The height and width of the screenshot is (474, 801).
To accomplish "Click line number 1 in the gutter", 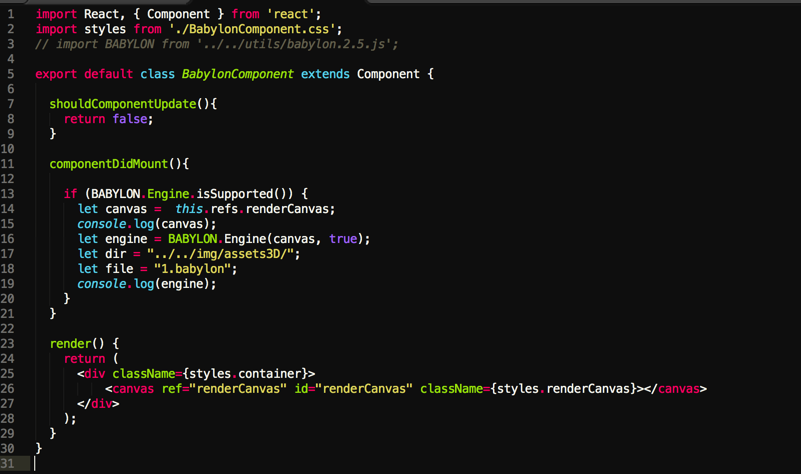I will pos(11,14).
